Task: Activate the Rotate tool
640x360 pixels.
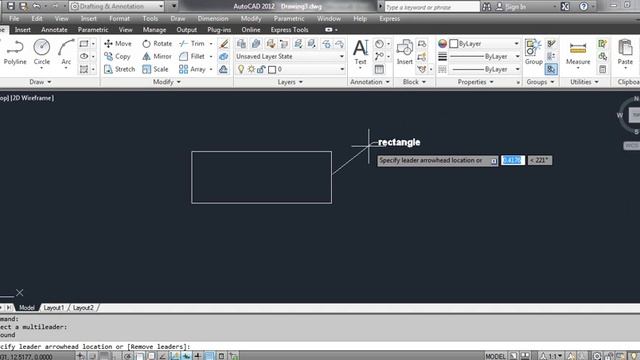Action: 157,44
